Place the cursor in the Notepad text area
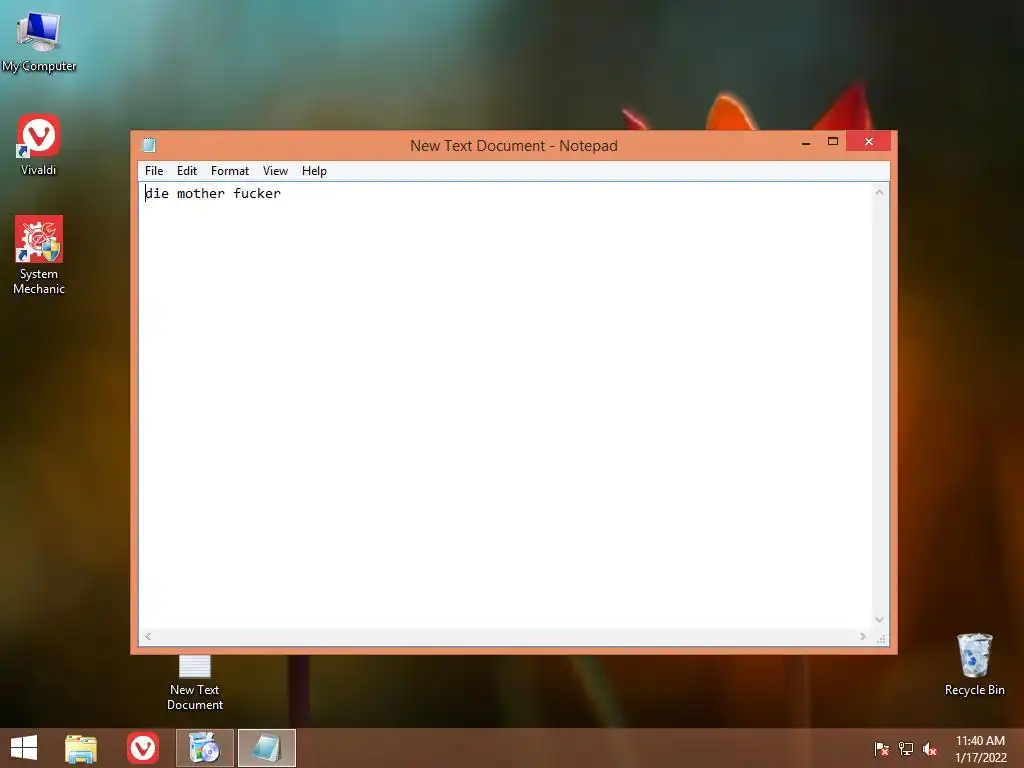This screenshot has width=1024, height=768. tap(505, 406)
